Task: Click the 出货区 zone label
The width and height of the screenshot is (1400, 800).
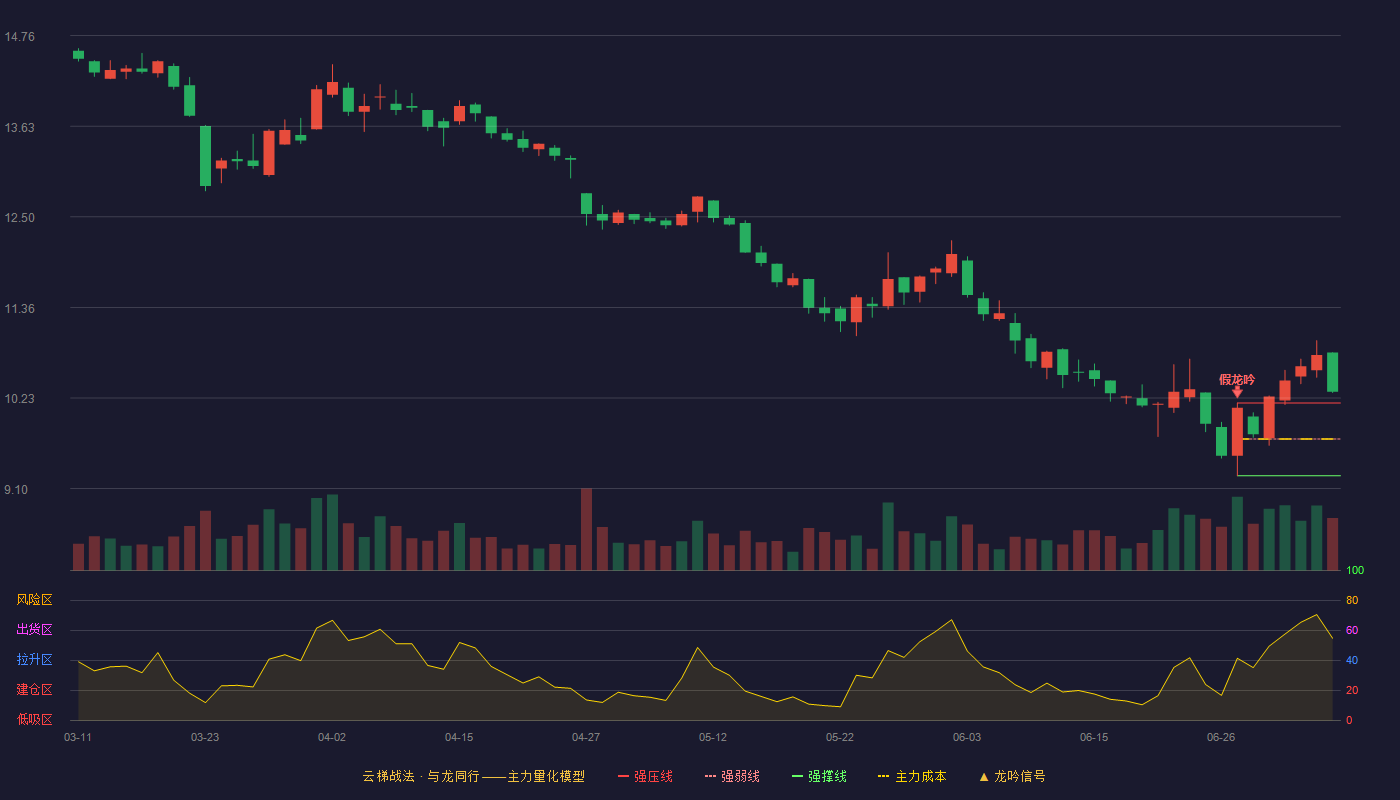Action: 34,630
